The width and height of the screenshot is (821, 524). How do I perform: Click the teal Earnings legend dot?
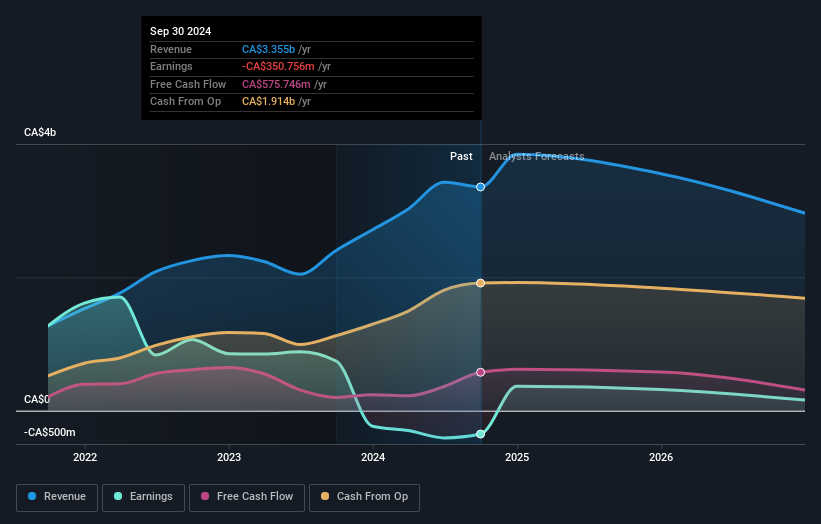(x=118, y=496)
